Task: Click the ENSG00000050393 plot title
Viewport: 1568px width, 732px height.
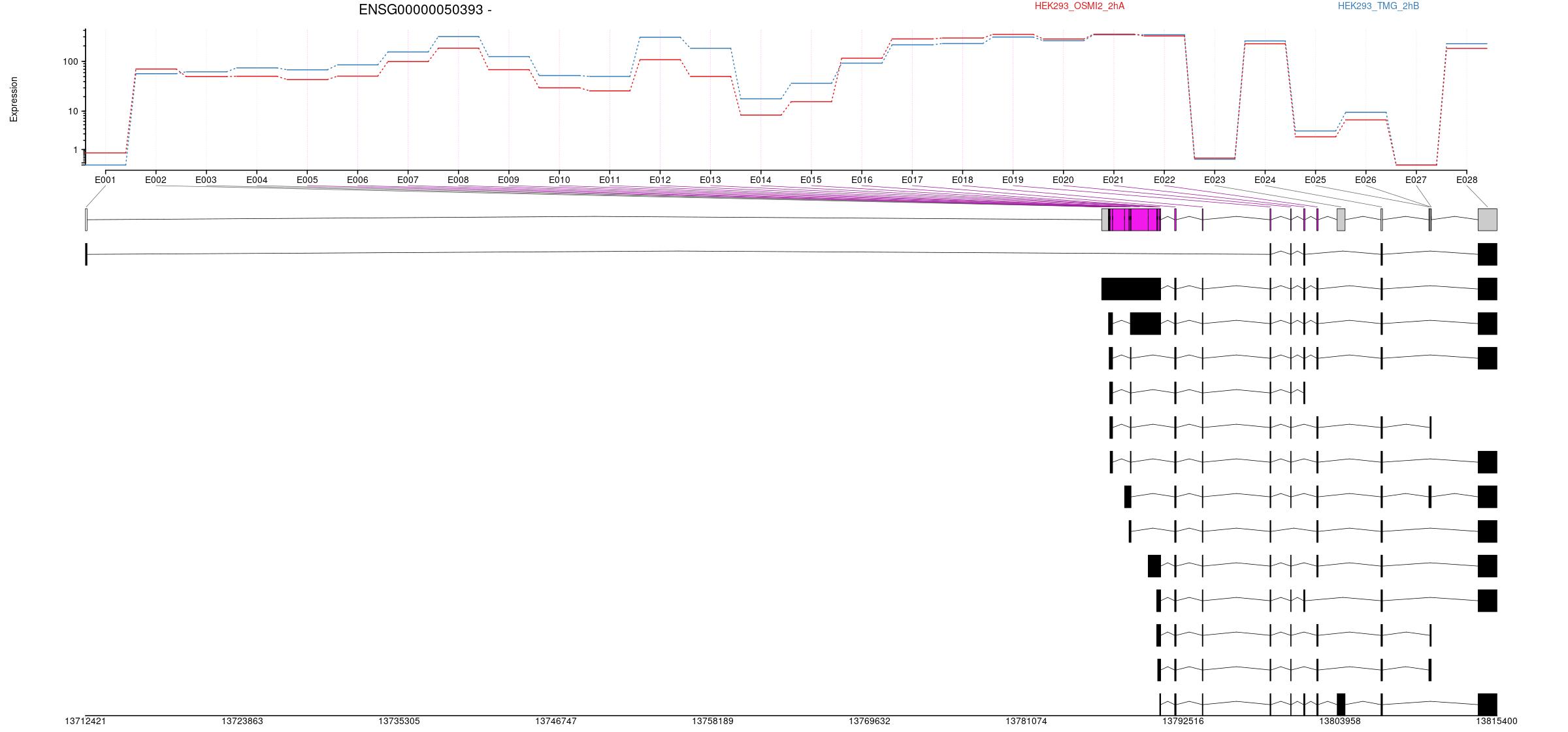Action: 425,10
